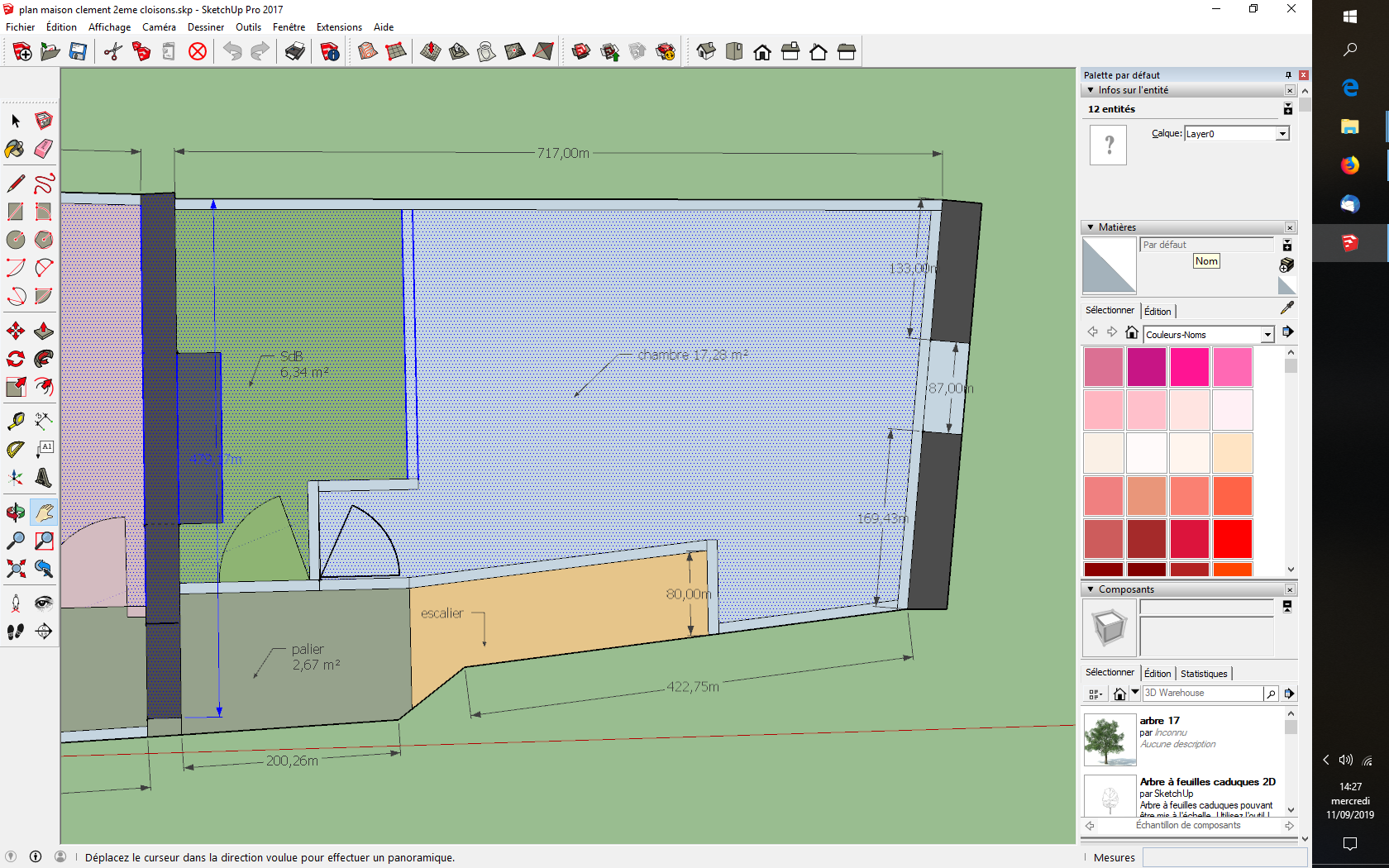The width and height of the screenshot is (1389, 868).
Task: Select the Scale tool
Action: click(x=16, y=387)
